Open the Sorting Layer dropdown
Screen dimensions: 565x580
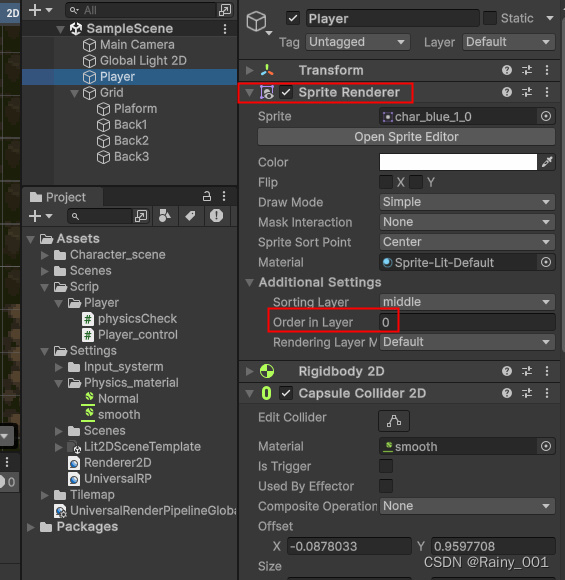click(x=467, y=302)
